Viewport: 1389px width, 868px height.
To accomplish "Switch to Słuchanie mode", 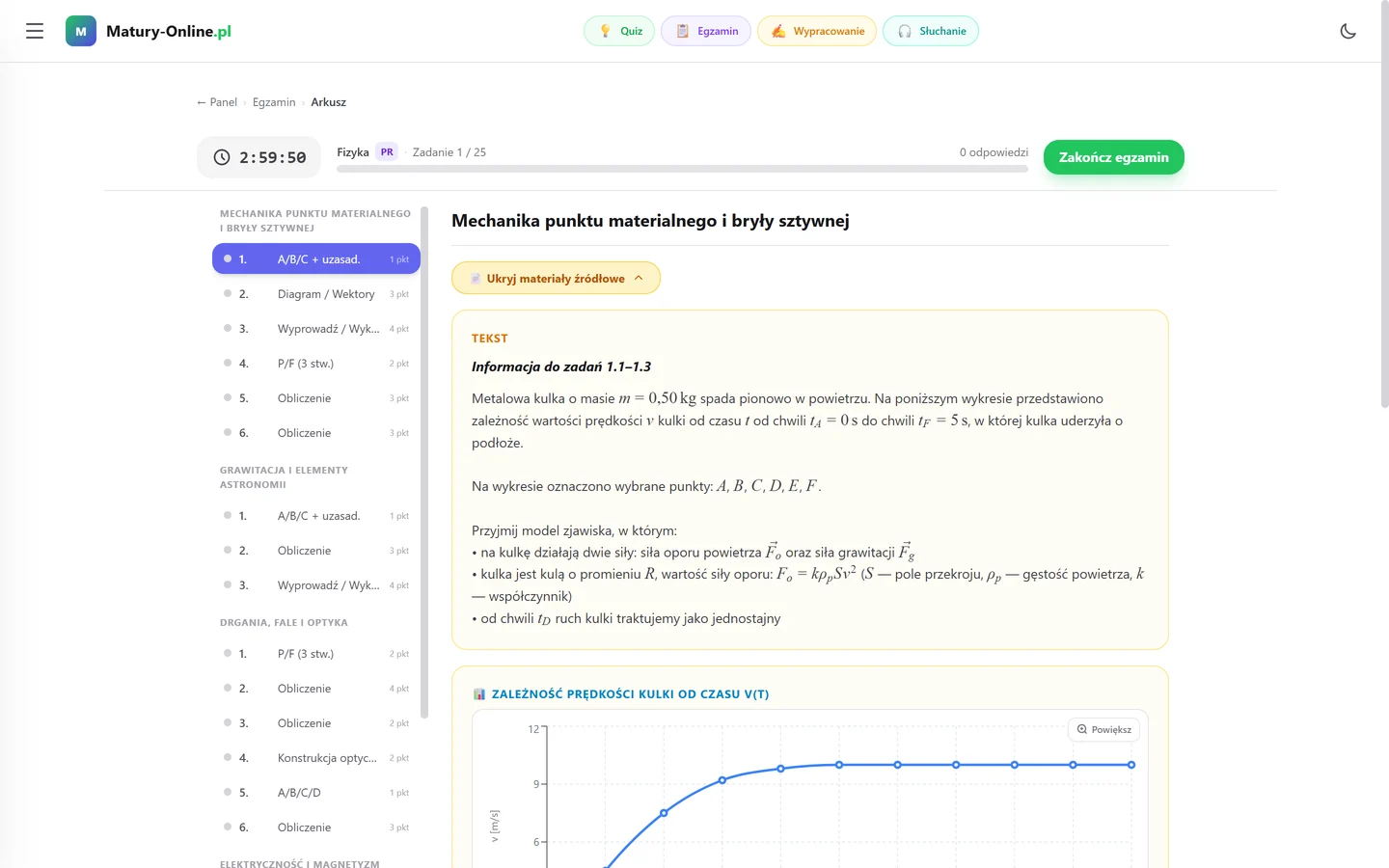I will (931, 31).
